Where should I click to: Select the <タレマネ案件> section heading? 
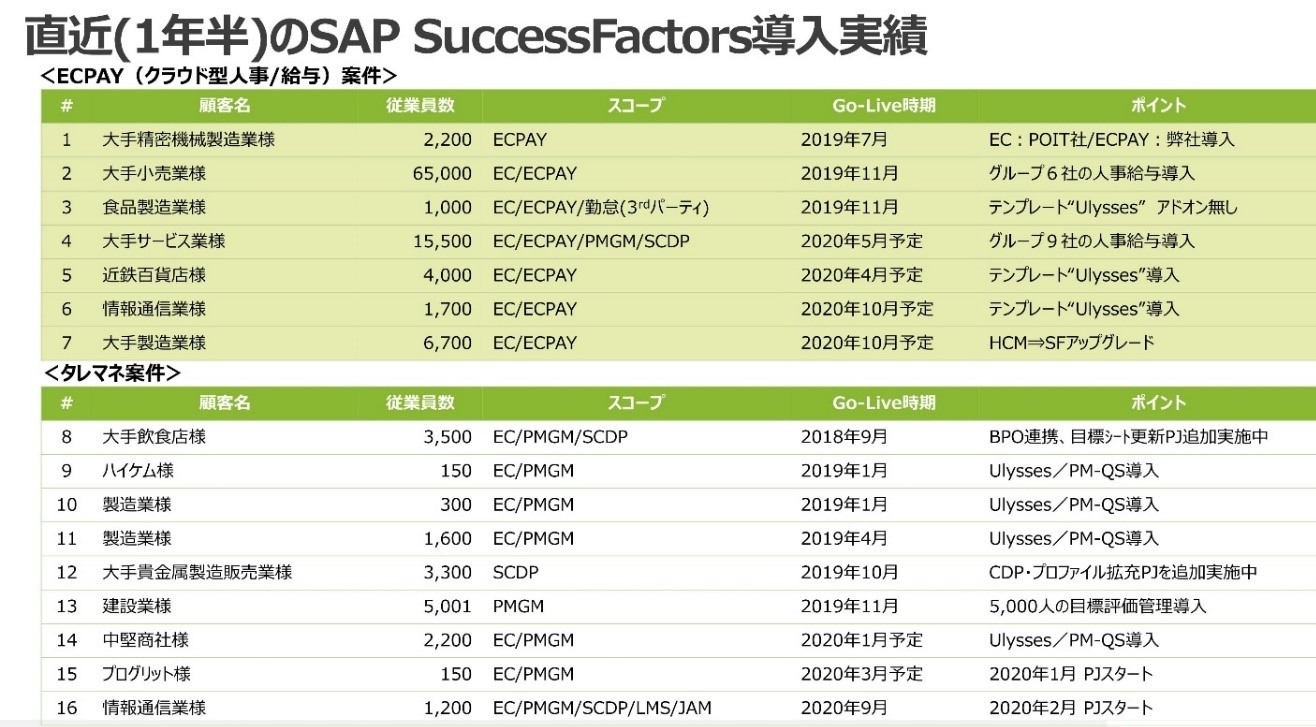click(112, 374)
